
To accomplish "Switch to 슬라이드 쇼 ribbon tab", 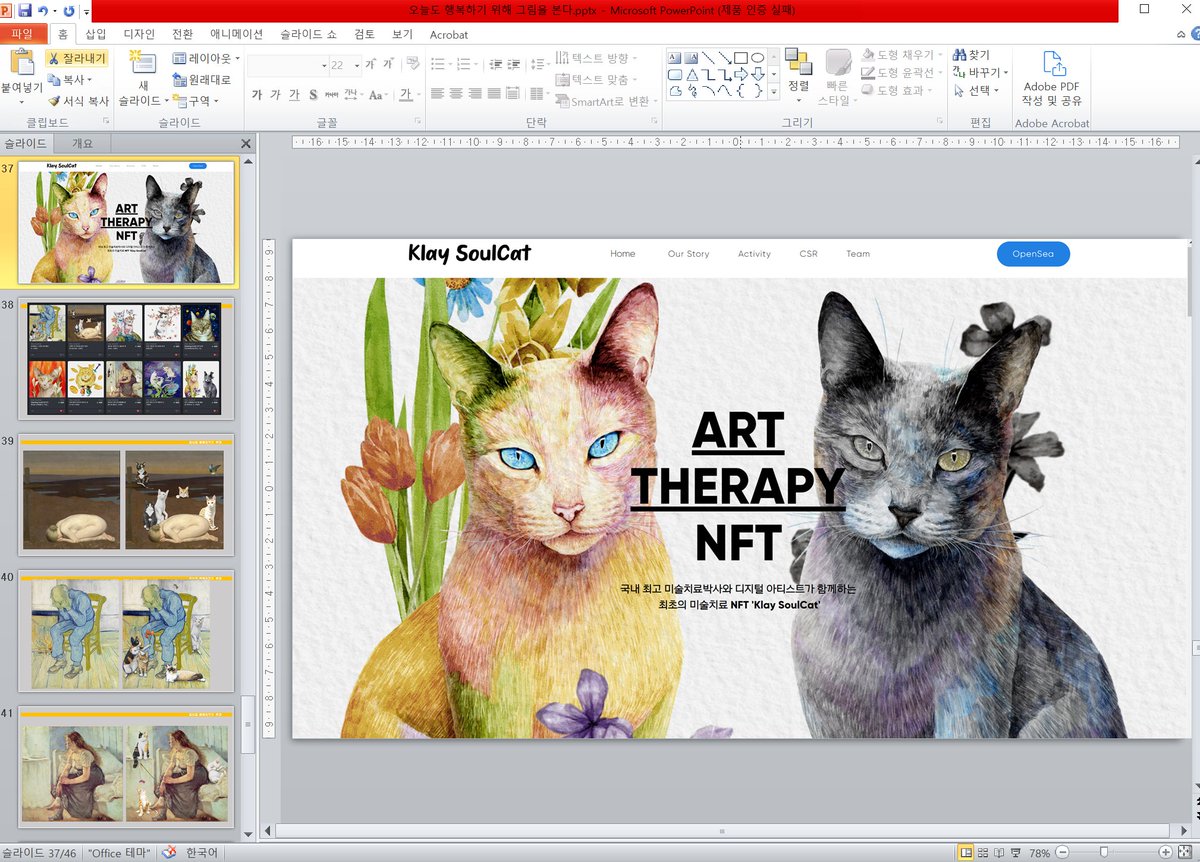I will pos(308,34).
